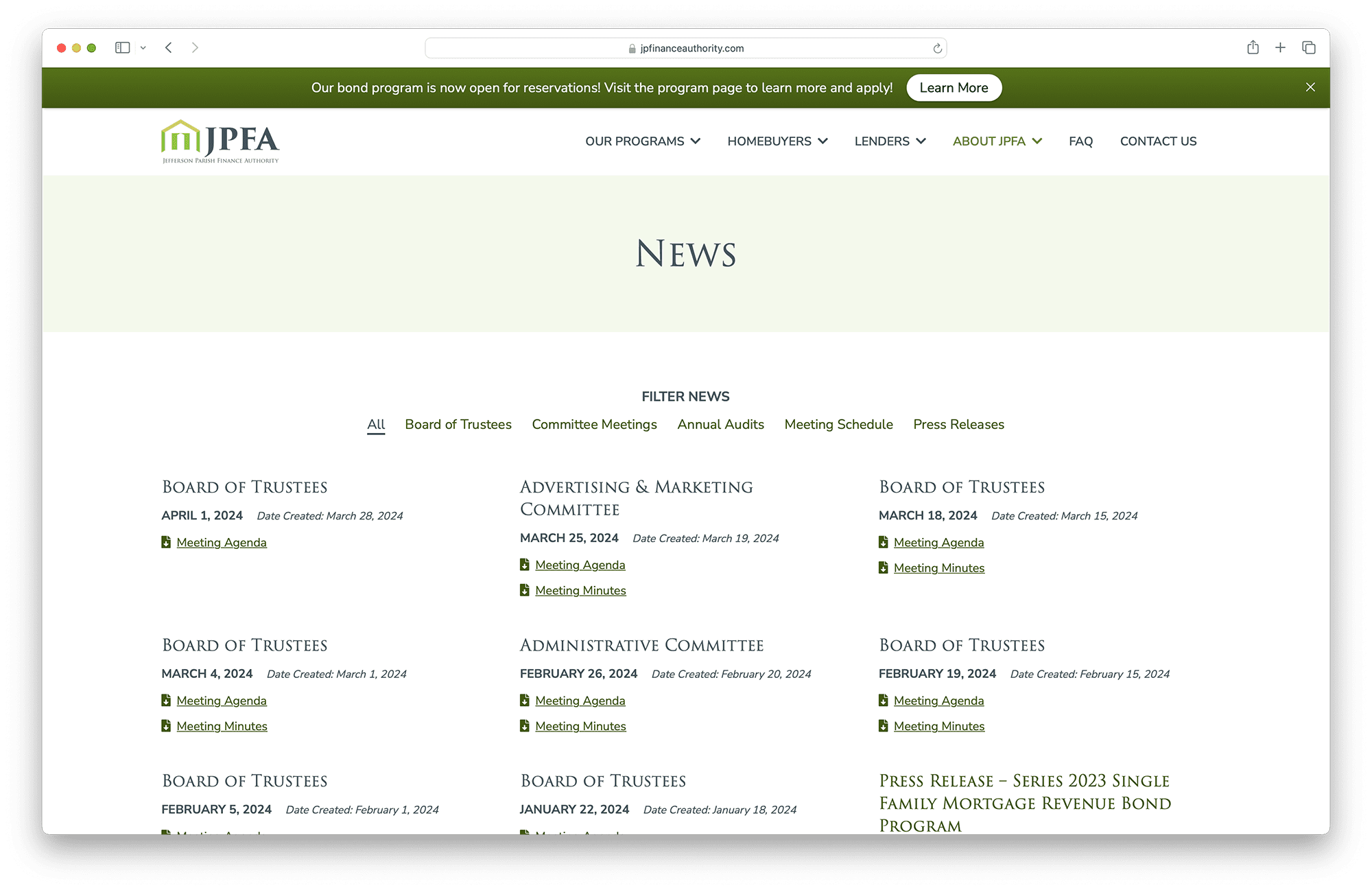Toggle the Safari sidebar icon

coord(122,47)
